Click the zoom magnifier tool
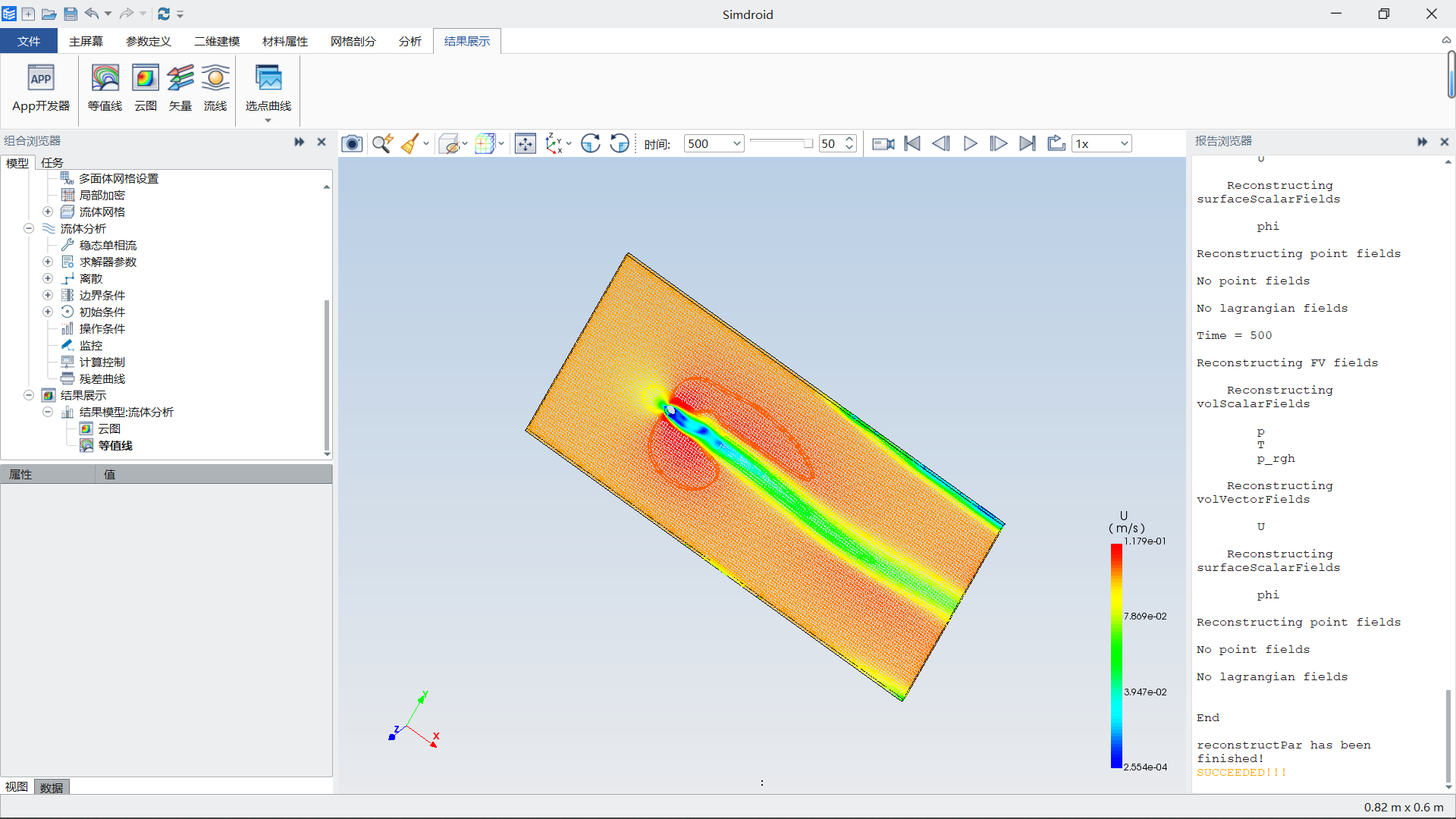Screen dimensions: 1456x819 click(x=382, y=143)
